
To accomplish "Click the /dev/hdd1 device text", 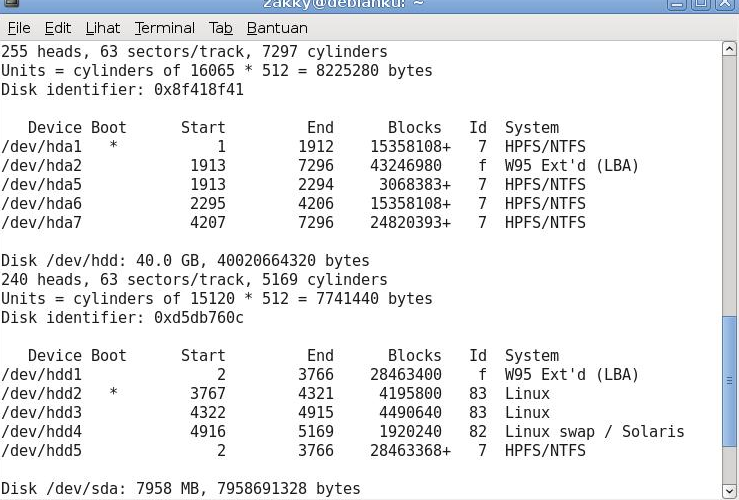I will [41, 375].
